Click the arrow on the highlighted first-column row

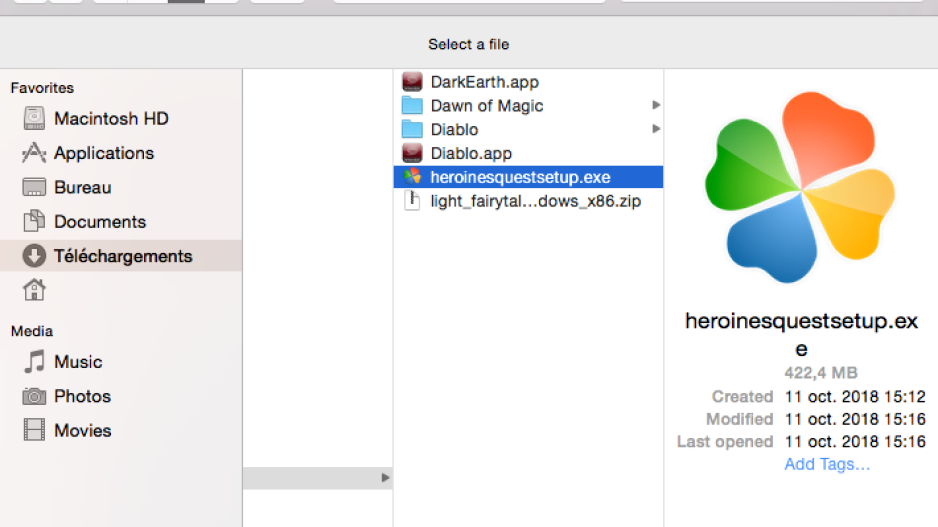point(385,477)
